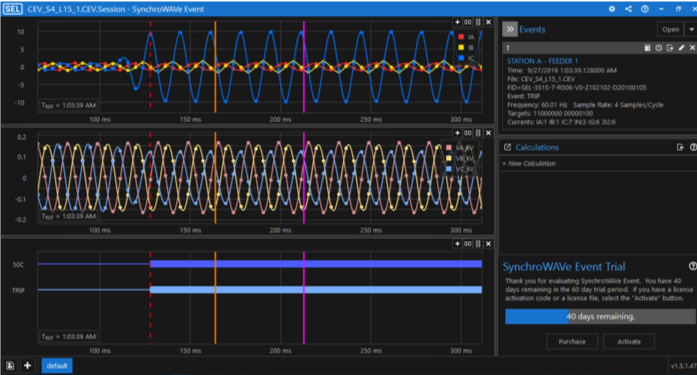Click the Currents: IA:1 IB:1 IC:7 line
The height and width of the screenshot is (375, 697).
point(561,122)
